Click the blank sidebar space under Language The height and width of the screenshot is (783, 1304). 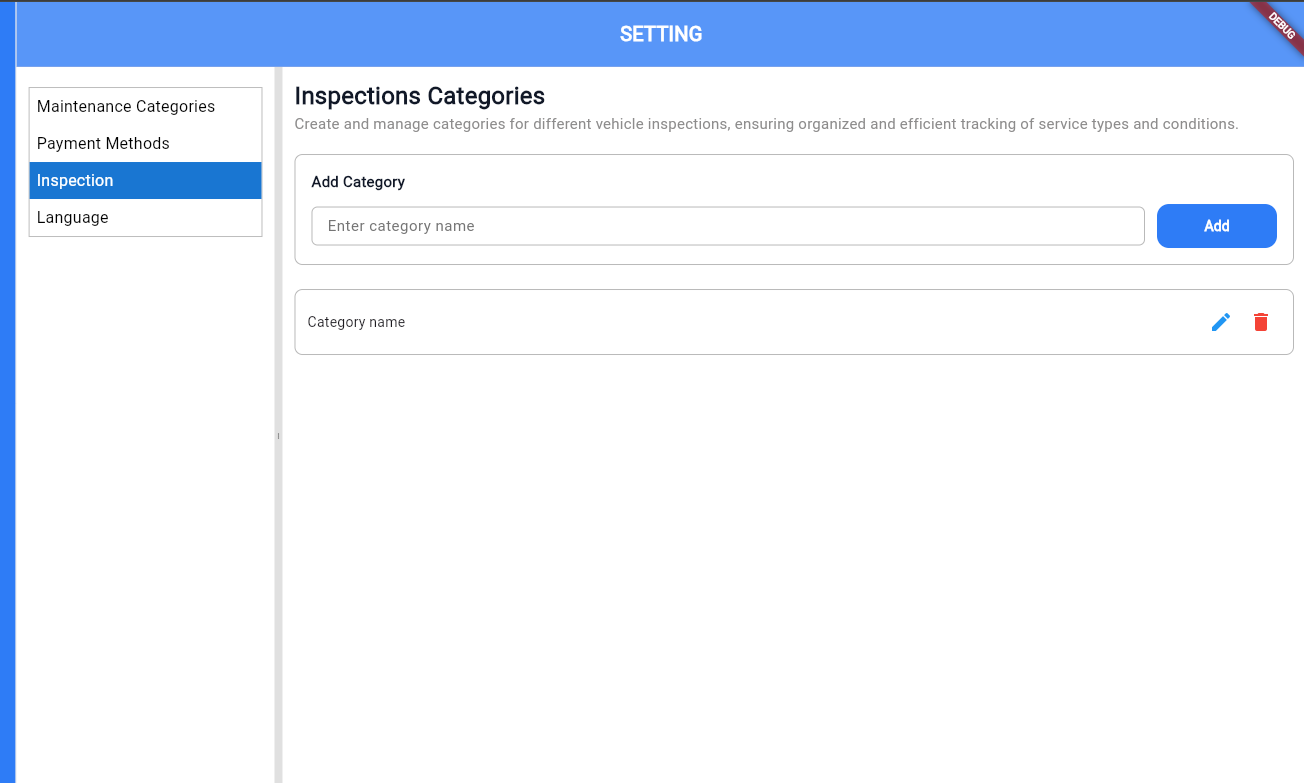145,500
